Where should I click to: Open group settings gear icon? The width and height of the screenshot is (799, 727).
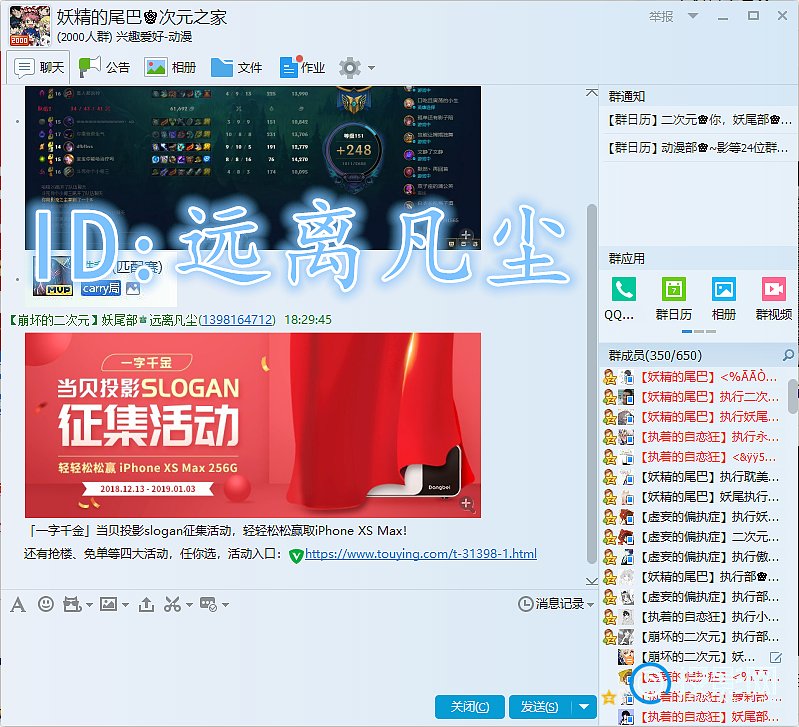[x=349, y=67]
